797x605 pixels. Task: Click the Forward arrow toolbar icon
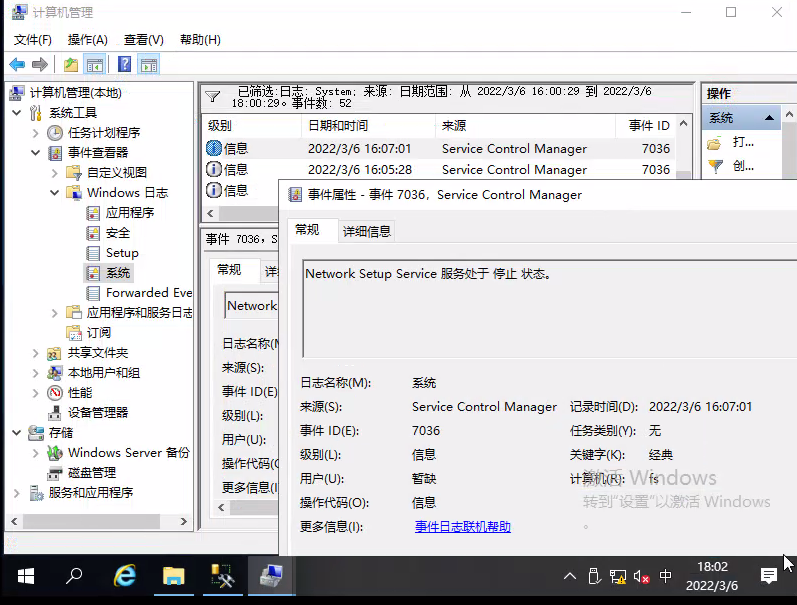tap(40, 65)
